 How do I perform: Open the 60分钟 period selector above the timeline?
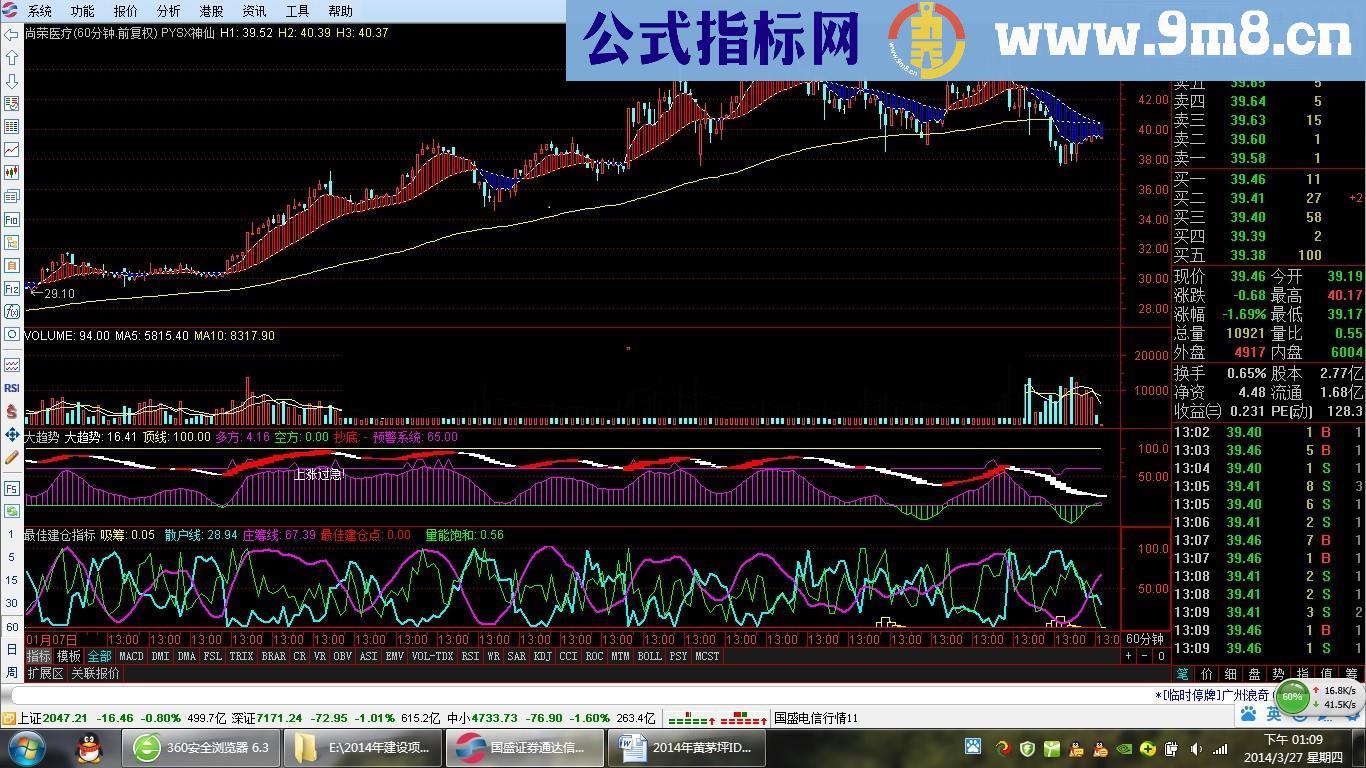(1145, 639)
